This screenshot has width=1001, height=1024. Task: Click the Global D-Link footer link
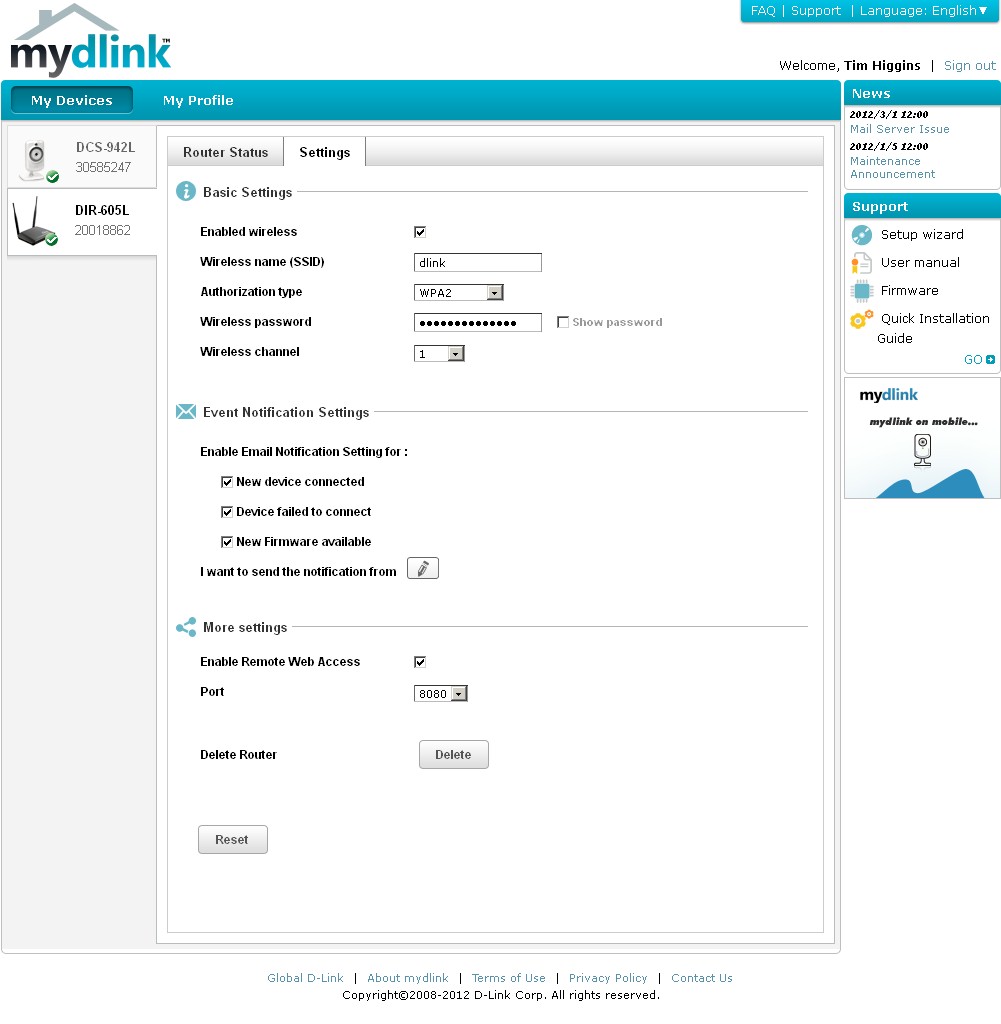click(305, 978)
